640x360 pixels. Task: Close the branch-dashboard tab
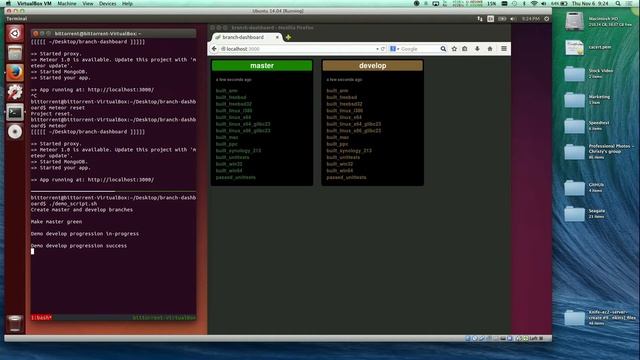pyautogui.click(x=277, y=37)
